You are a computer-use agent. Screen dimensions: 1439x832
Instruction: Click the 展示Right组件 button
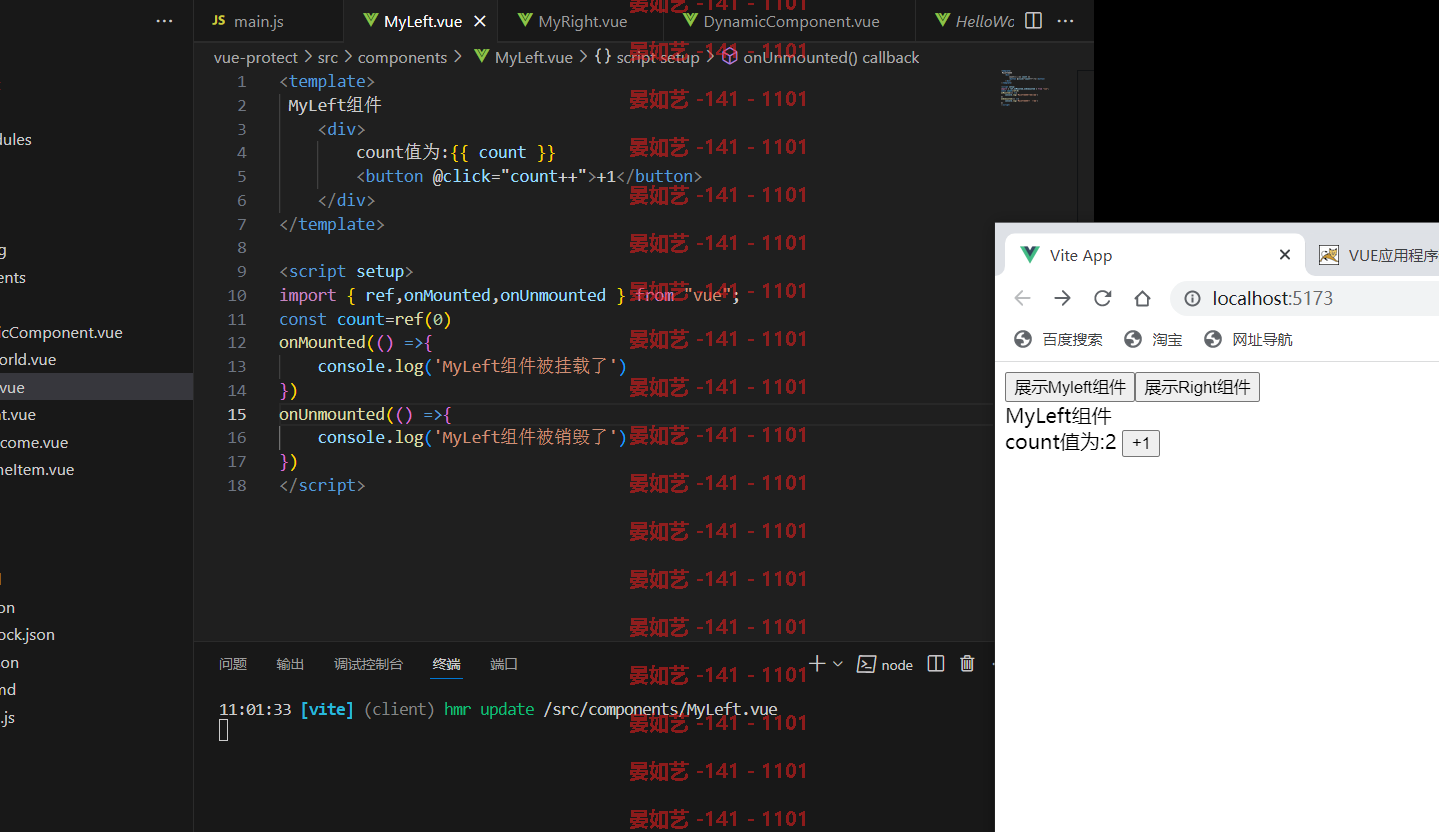click(x=1197, y=387)
